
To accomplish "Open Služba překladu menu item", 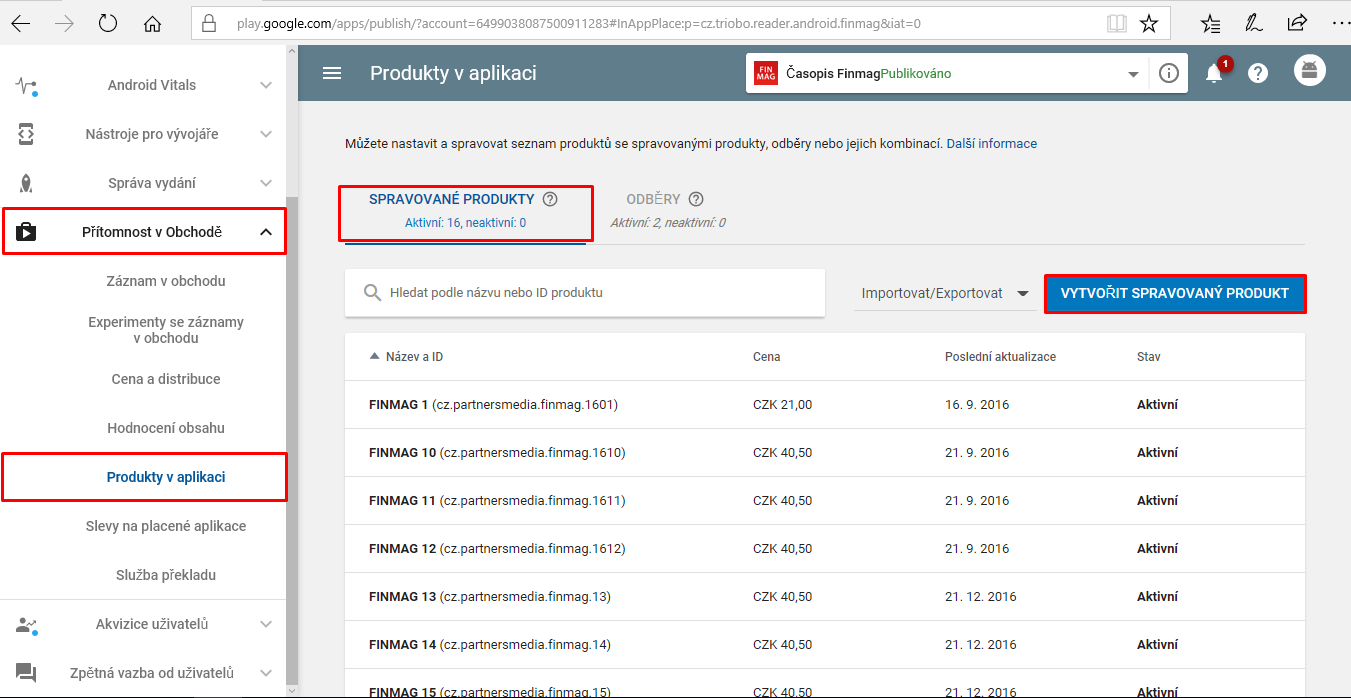I will [166, 575].
